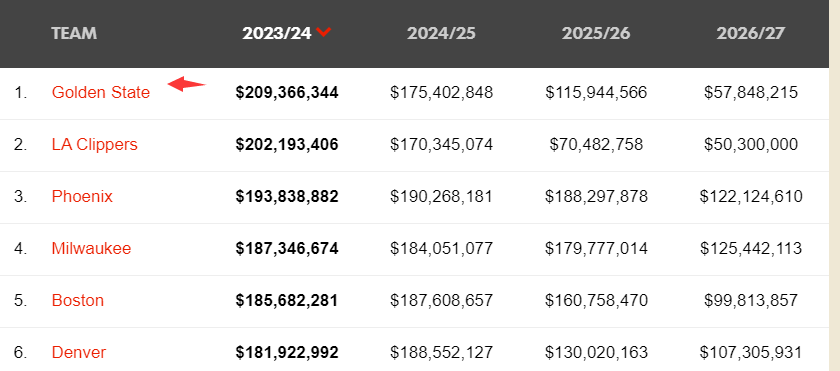The height and width of the screenshot is (371, 840).
Task: Open the Phoenix team link
Action: [82, 196]
